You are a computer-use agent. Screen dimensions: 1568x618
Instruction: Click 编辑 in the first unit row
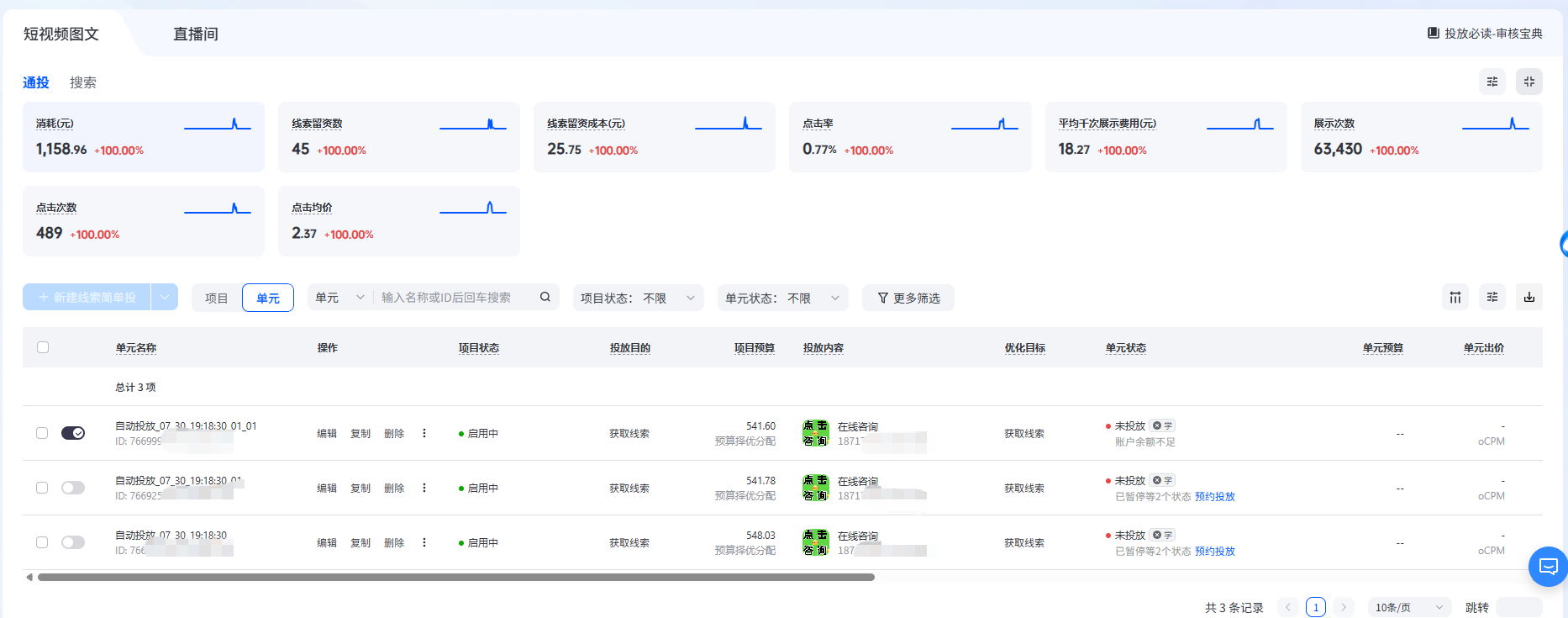tap(327, 433)
